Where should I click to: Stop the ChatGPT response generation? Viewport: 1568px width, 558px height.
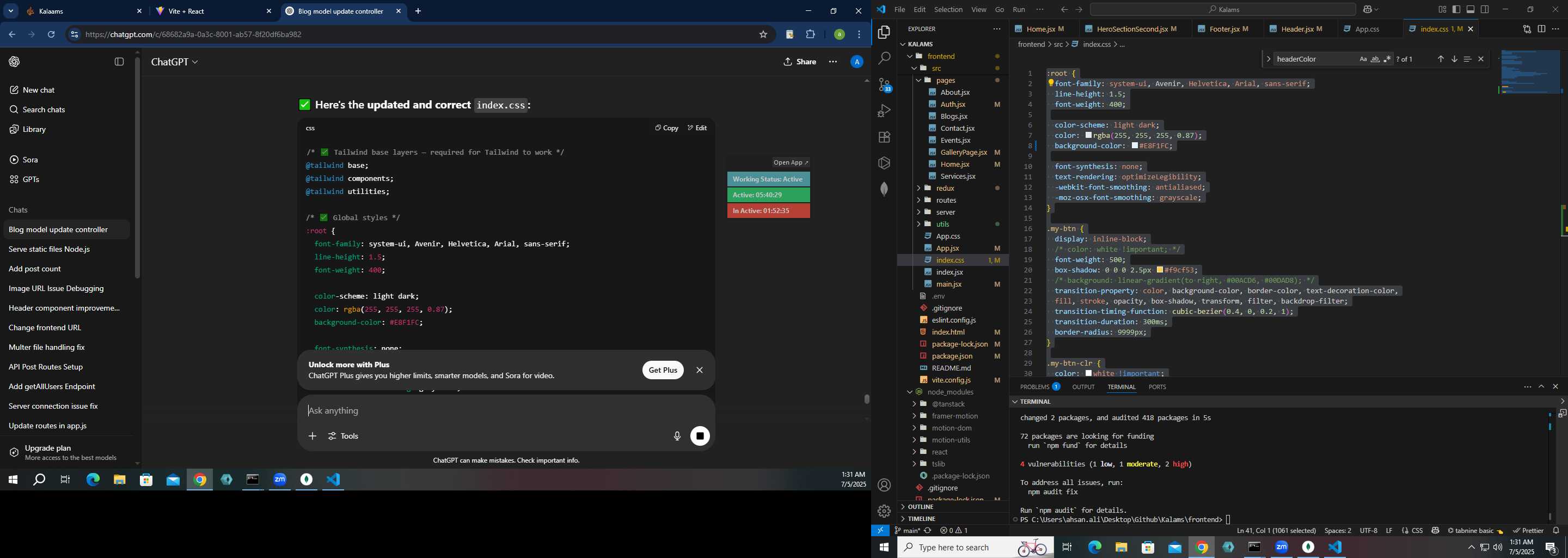click(x=700, y=436)
